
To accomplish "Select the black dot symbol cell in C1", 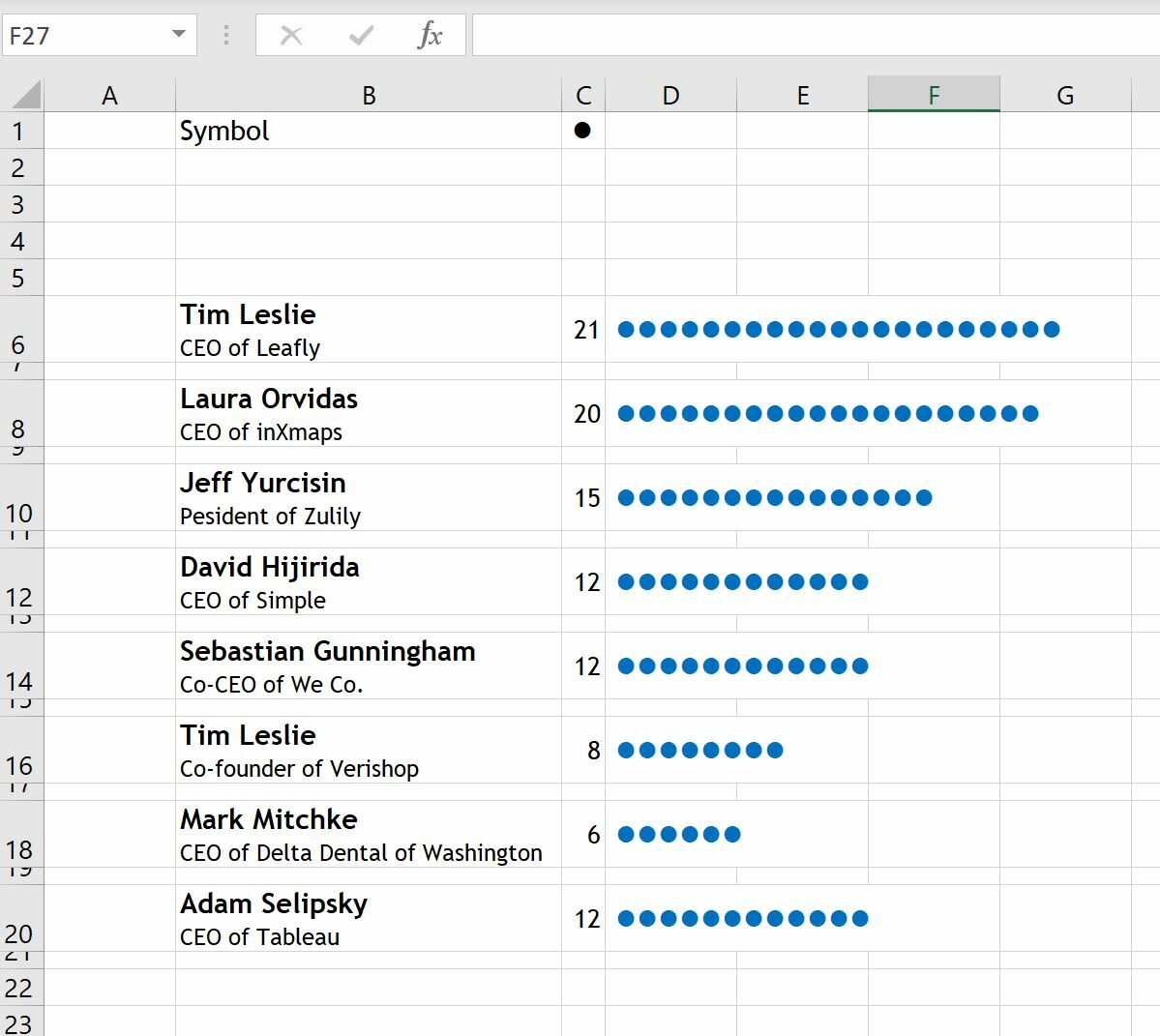I will coord(583,131).
